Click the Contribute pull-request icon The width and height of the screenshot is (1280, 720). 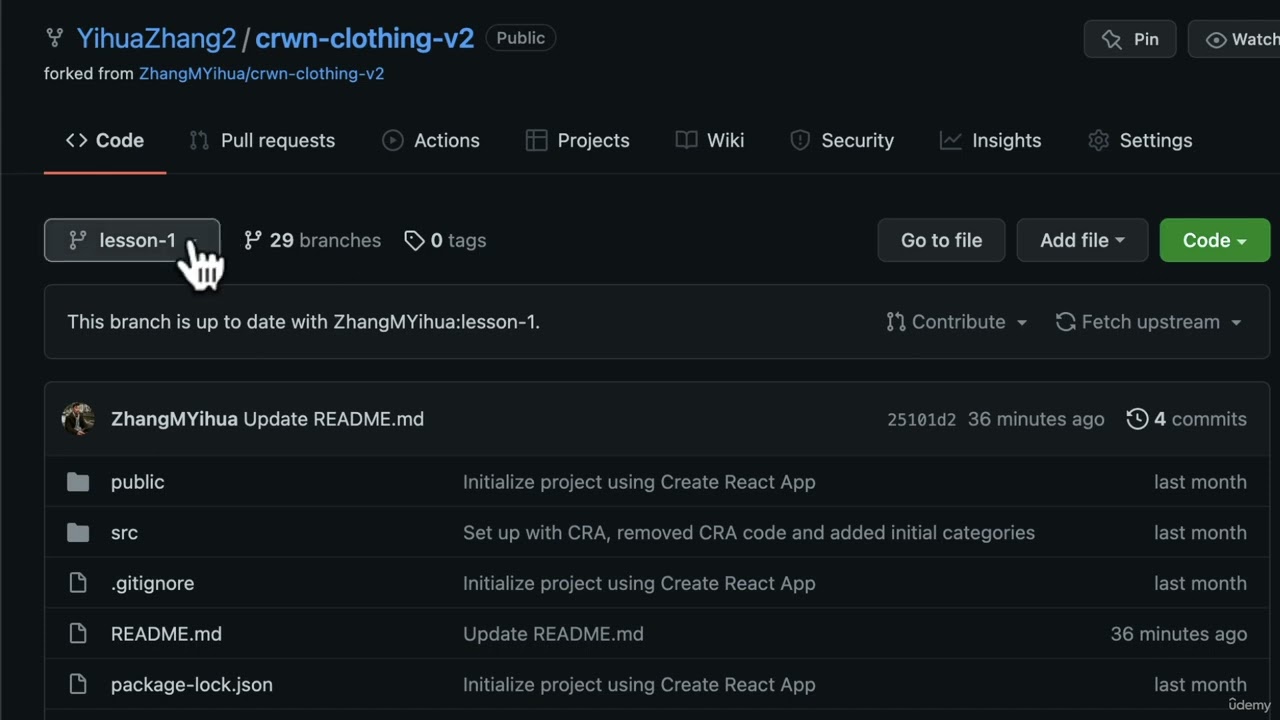pos(895,322)
